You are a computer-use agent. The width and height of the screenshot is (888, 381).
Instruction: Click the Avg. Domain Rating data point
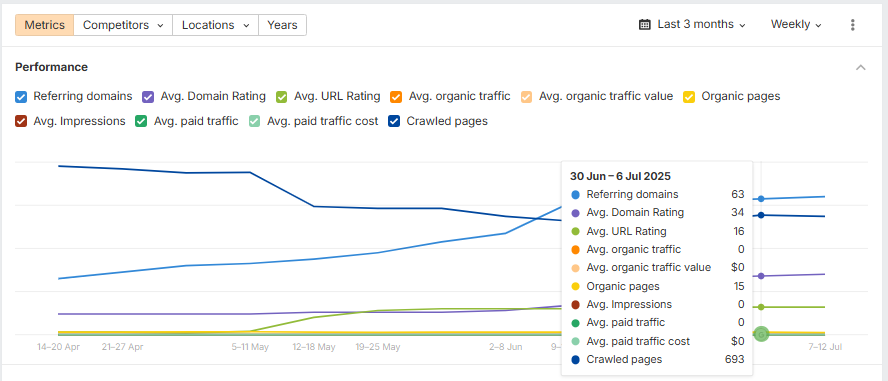[761, 276]
